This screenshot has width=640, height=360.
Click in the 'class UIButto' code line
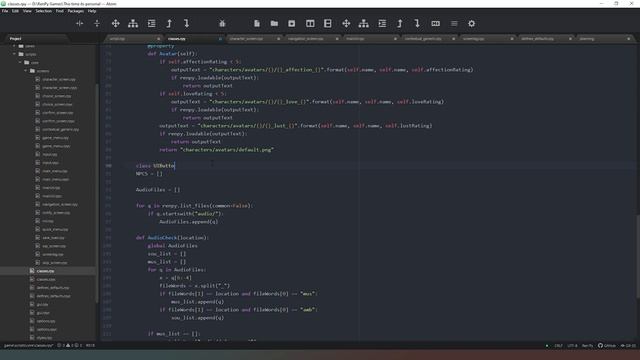pyautogui.click(x=155, y=165)
